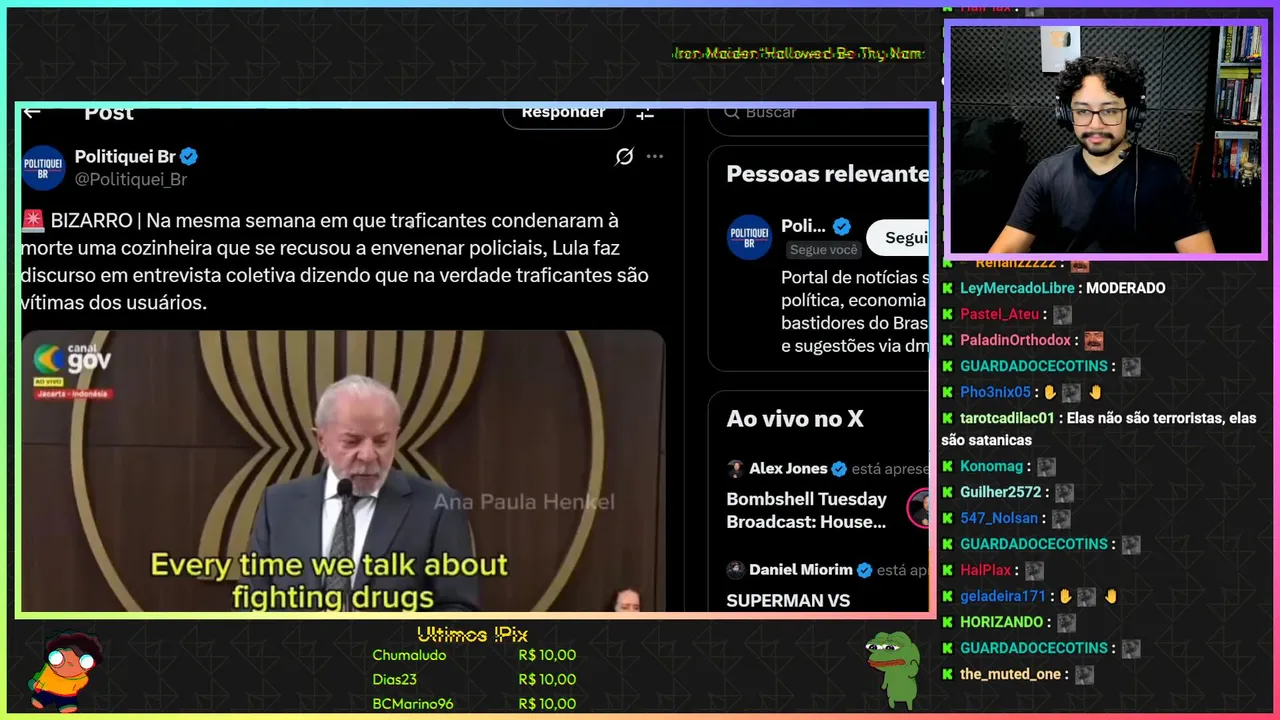The height and width of the screenshot is (720, 1280).
Task: Click Daniel Miorim verified badge
Action: pyautogui.click(x=865, y=570)
